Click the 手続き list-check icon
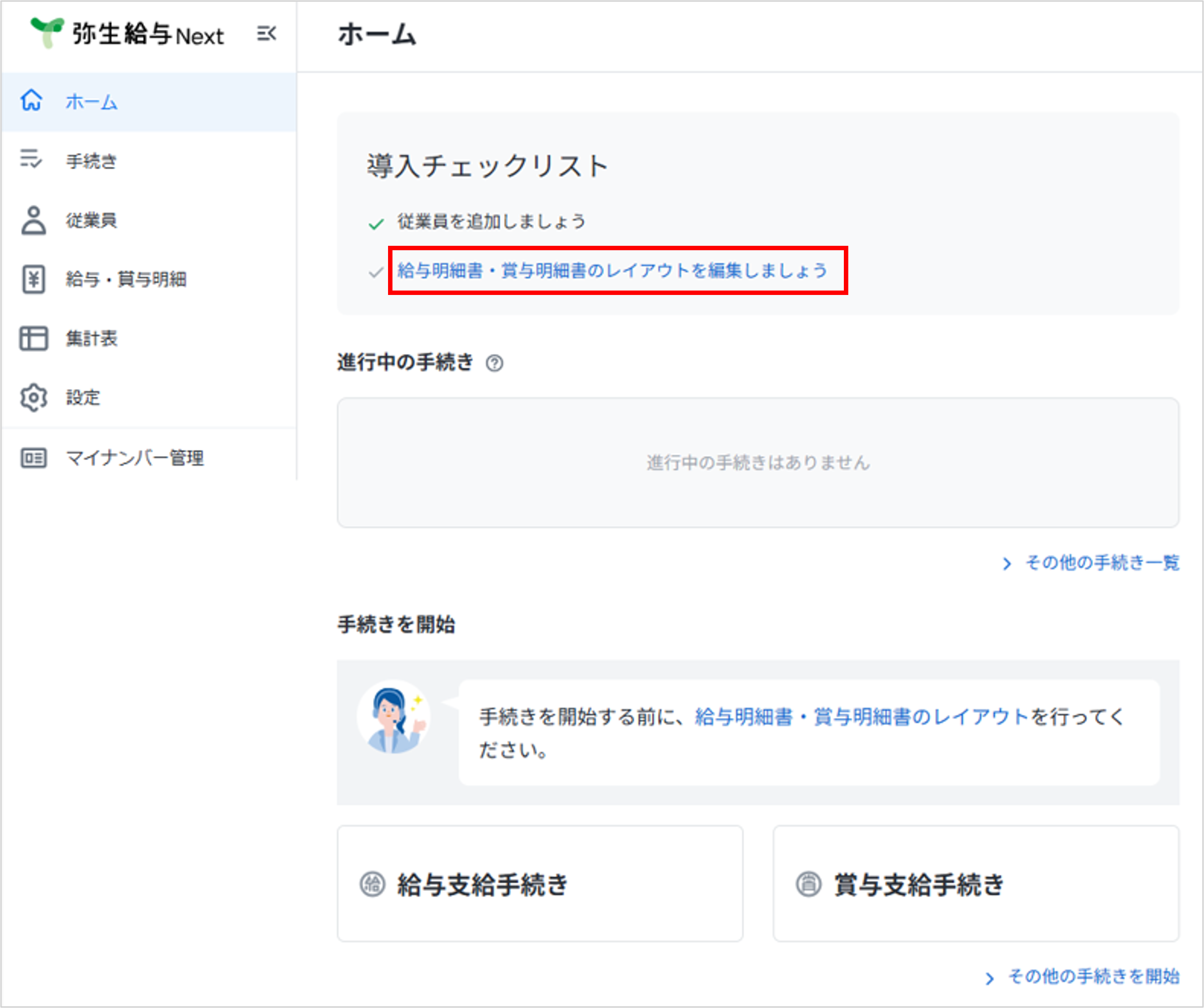Image resolution: width=1204 pixels, height=1008 pixels. coord(31,159)
